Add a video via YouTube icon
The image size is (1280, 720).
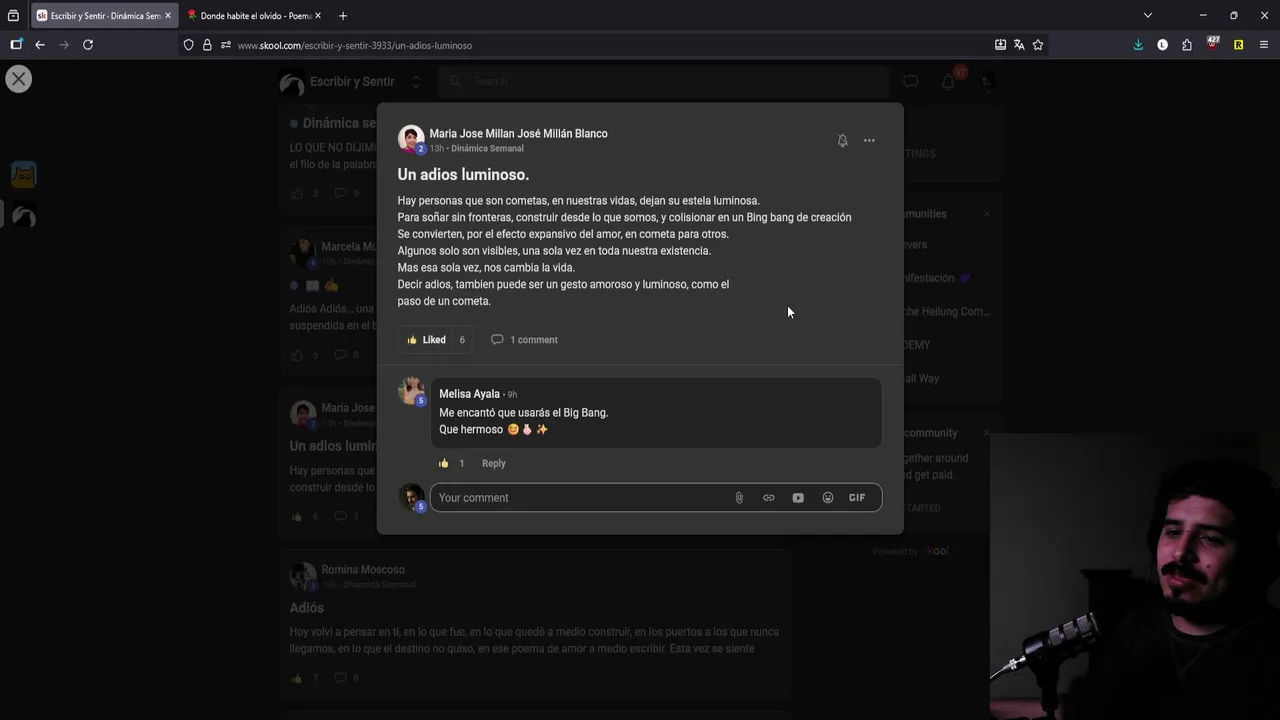[x=798, y=498]
